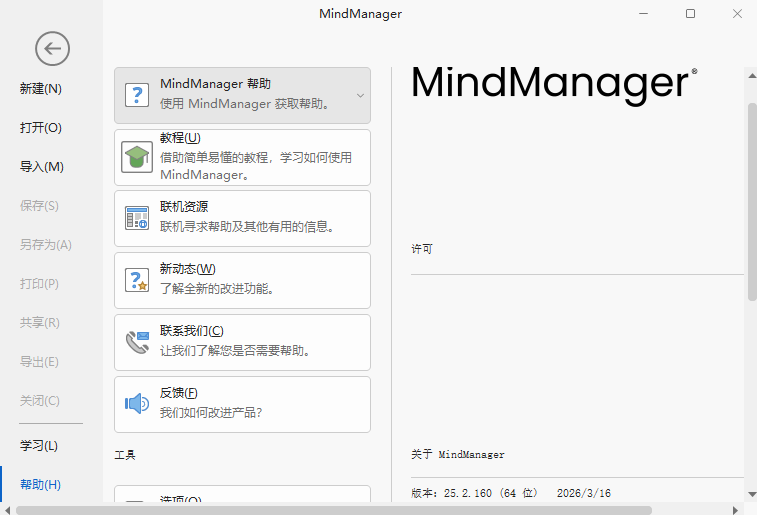Screen dimensions: 757x515
Task: Click the 保存(S) sidebar entry
Action: pyautogui.click(x=40, y=206)
